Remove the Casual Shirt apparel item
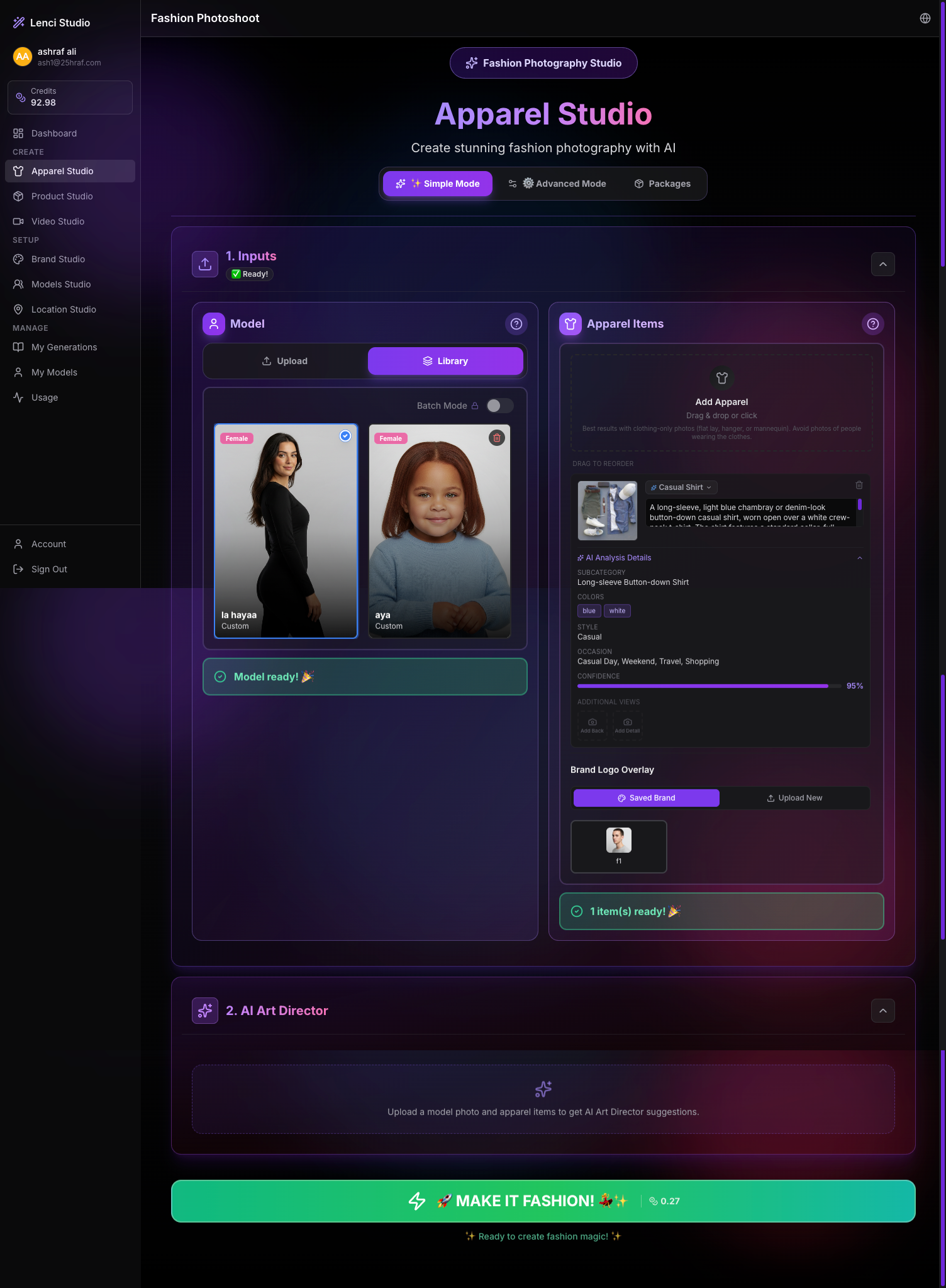 (859, 485)
